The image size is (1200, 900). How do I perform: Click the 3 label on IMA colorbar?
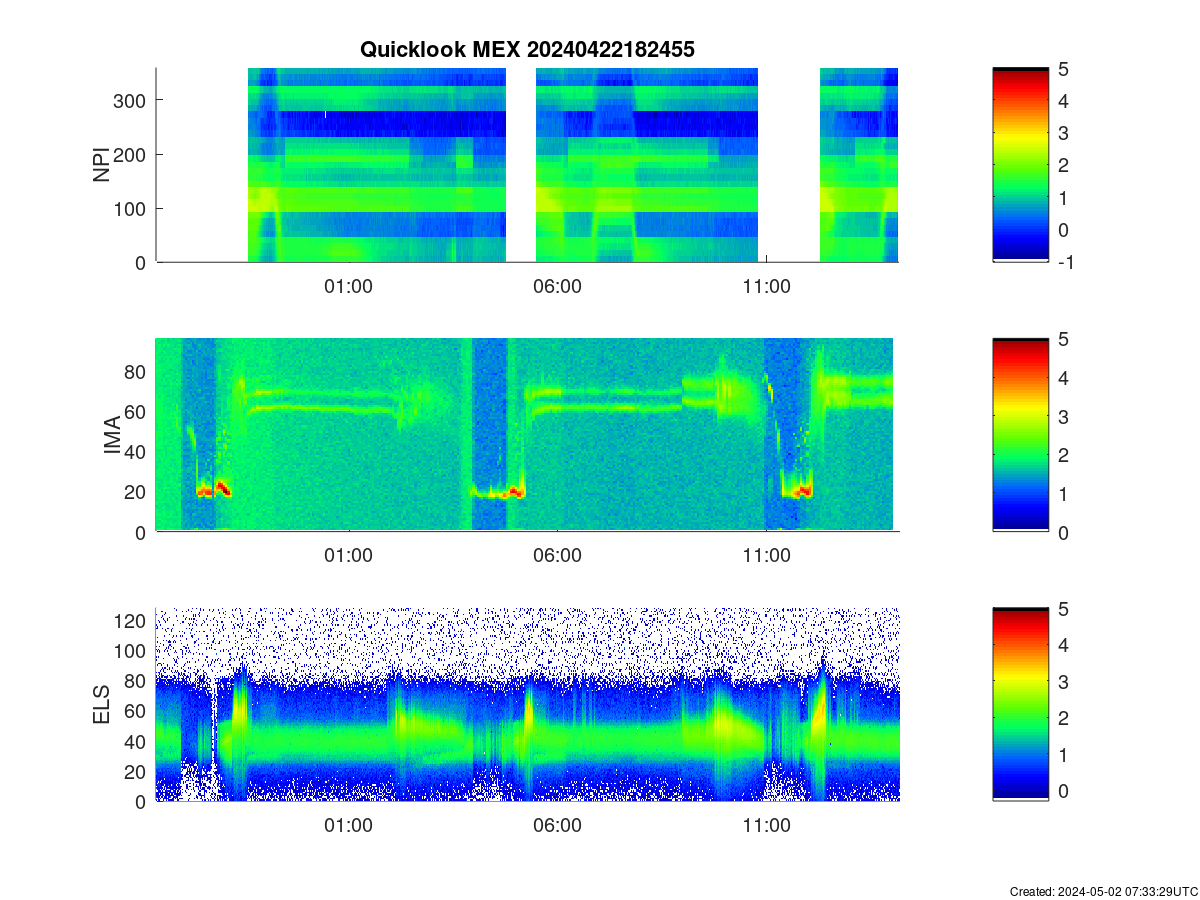(1063, 416)
